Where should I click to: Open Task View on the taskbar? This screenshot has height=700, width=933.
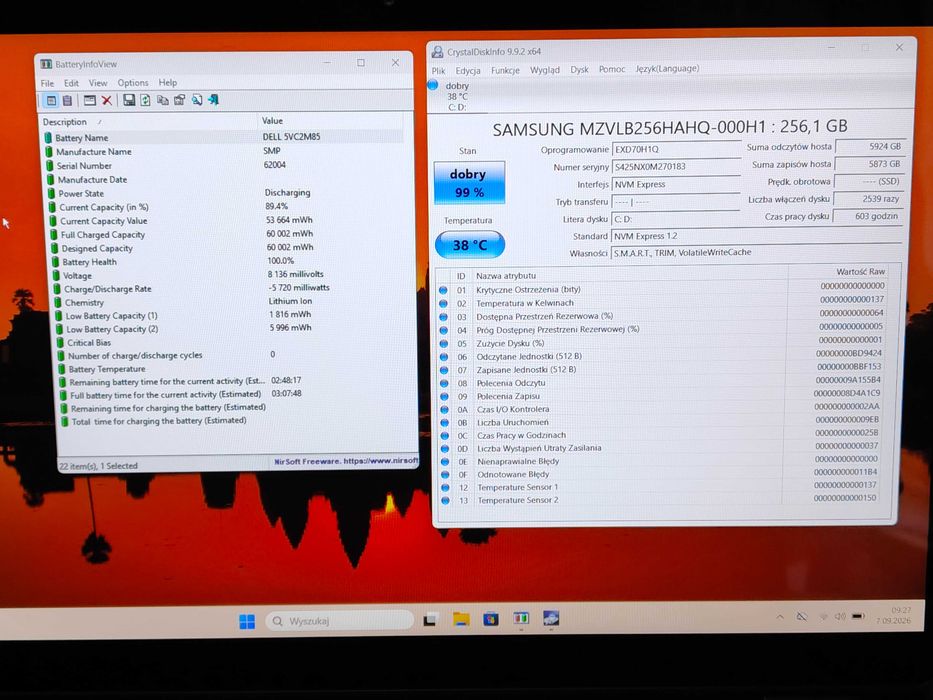[431, 620]
